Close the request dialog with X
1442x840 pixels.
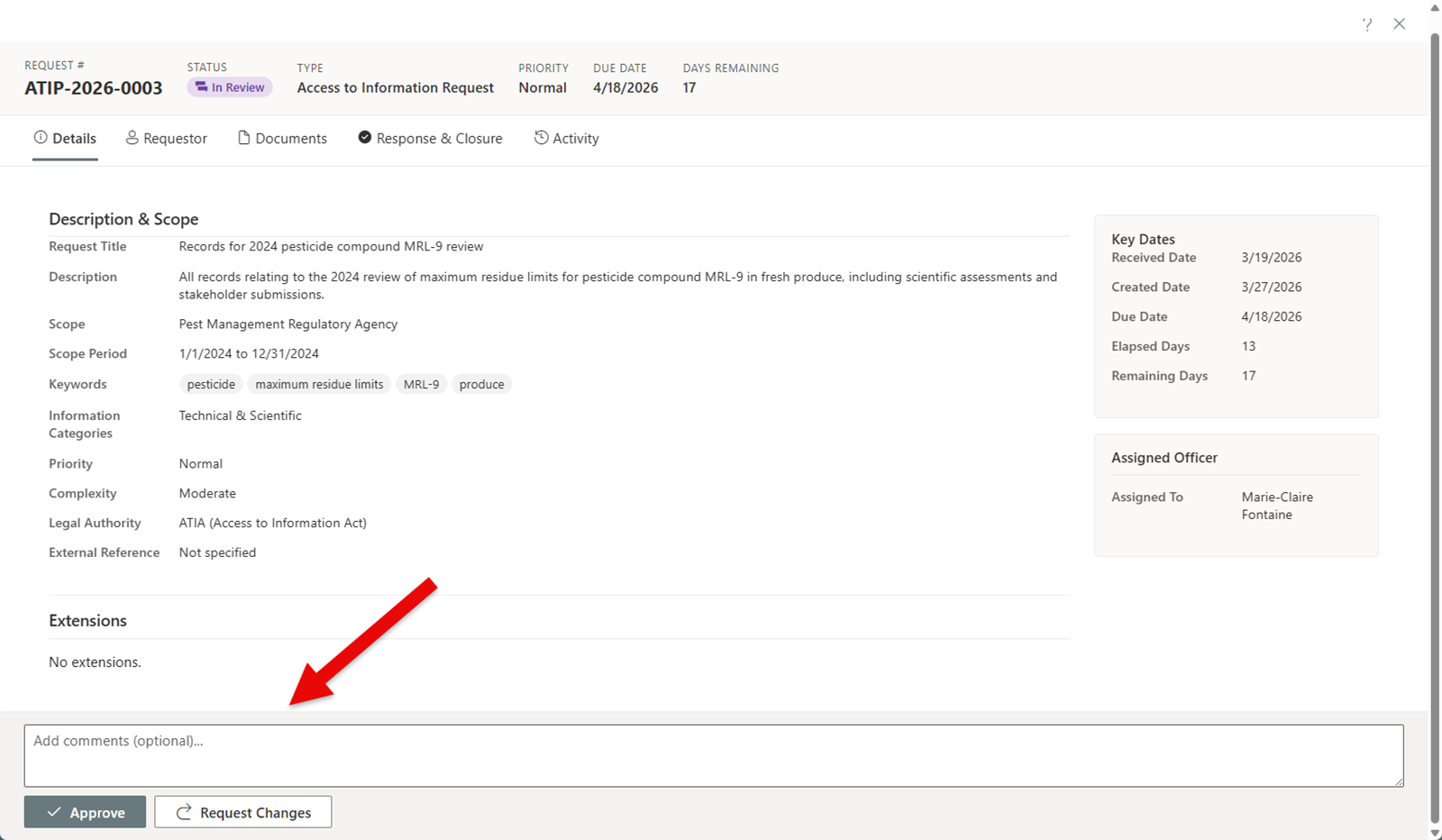coord(1399,24)
